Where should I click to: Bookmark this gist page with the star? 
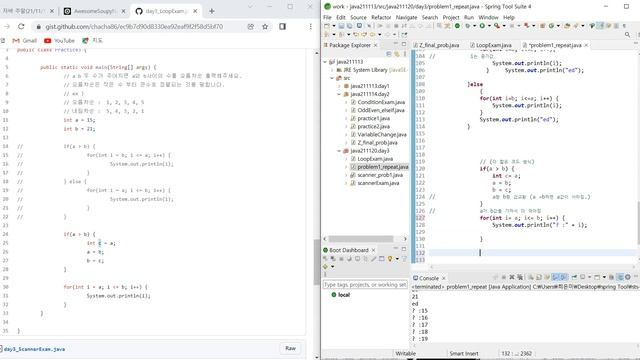coord(265,27)
